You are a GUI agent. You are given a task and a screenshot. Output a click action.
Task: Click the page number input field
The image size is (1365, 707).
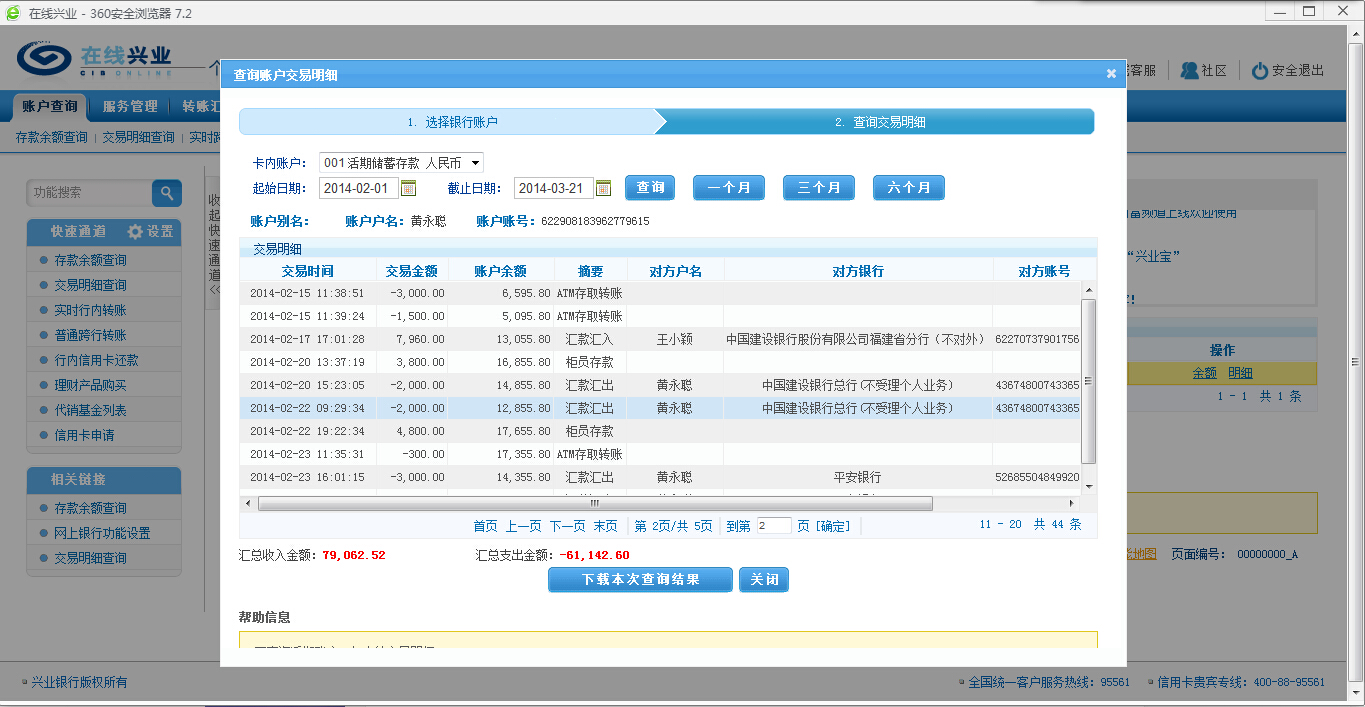773,526
